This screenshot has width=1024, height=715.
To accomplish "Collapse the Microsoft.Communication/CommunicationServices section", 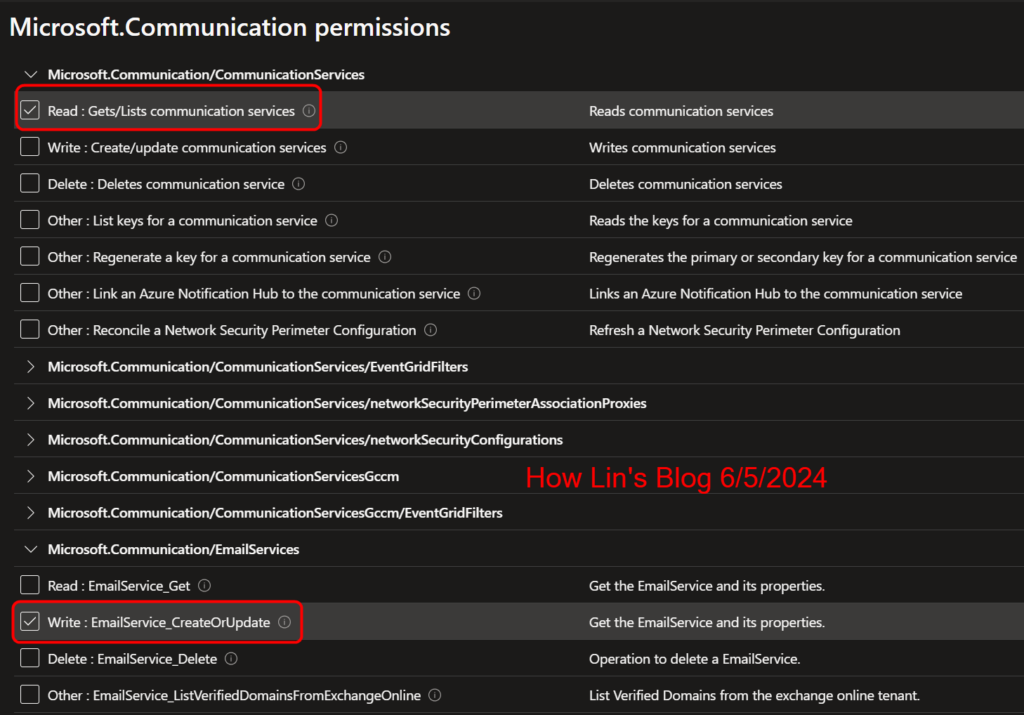I will pyautogui.click(x=30, y=74).
